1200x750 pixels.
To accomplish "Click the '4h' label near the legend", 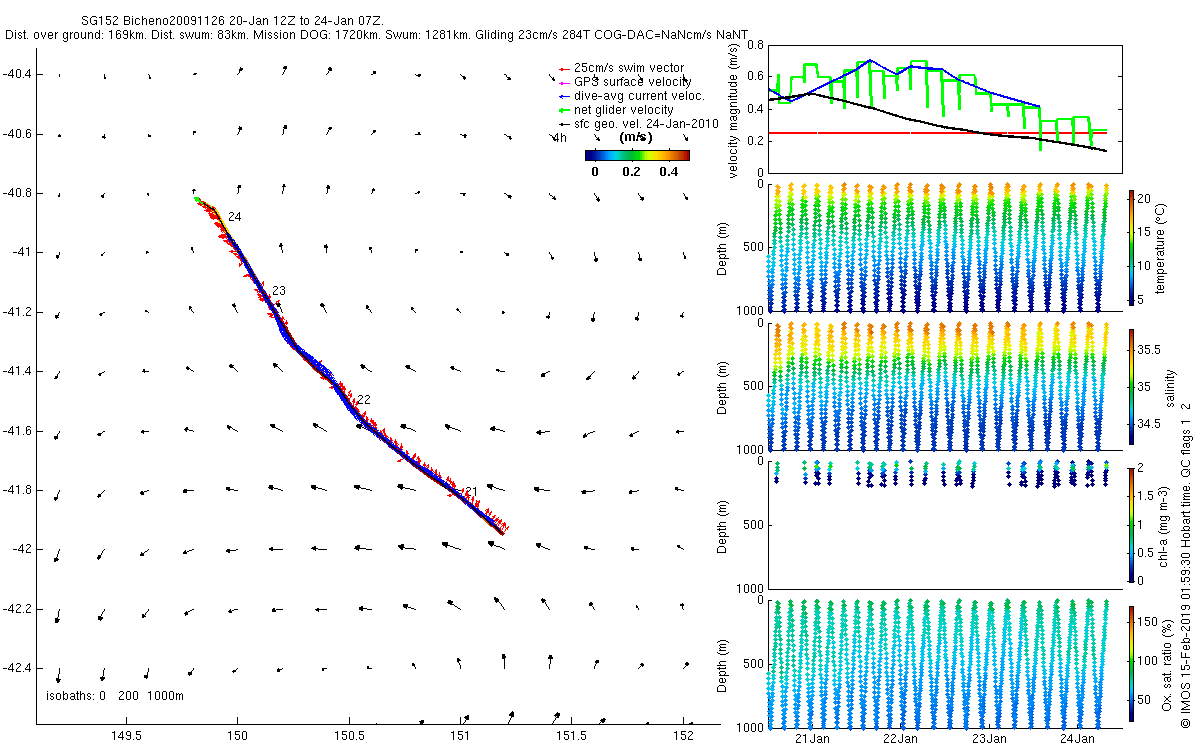I will coord(560,138).
